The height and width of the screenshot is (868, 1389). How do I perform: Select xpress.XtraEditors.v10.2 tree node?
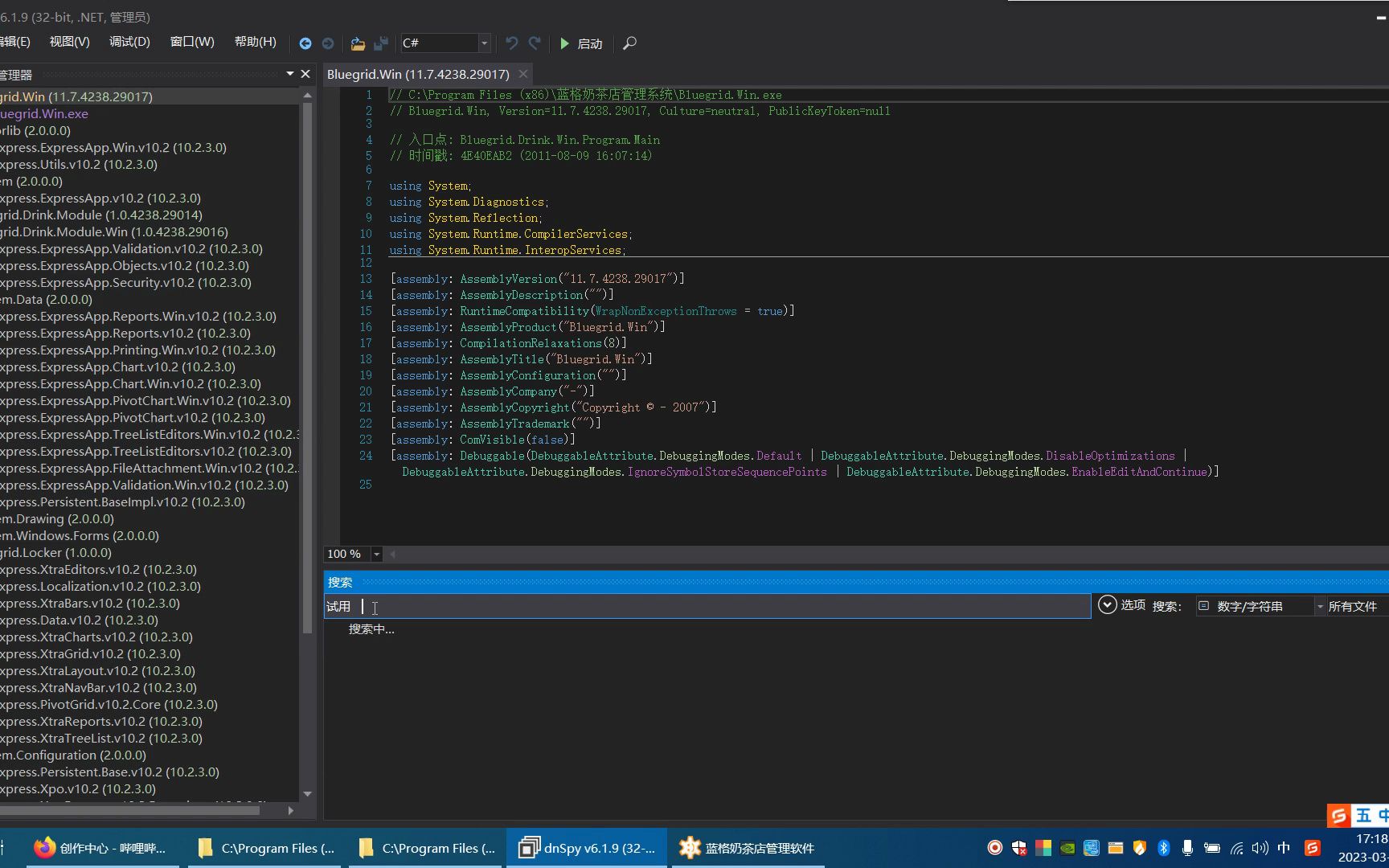pos(98,569)
